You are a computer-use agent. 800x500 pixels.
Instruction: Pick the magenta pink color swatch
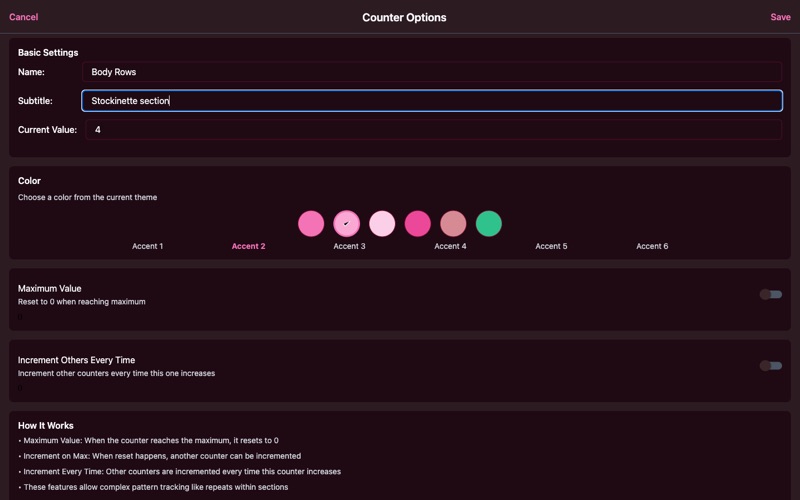tap(417, 223)
